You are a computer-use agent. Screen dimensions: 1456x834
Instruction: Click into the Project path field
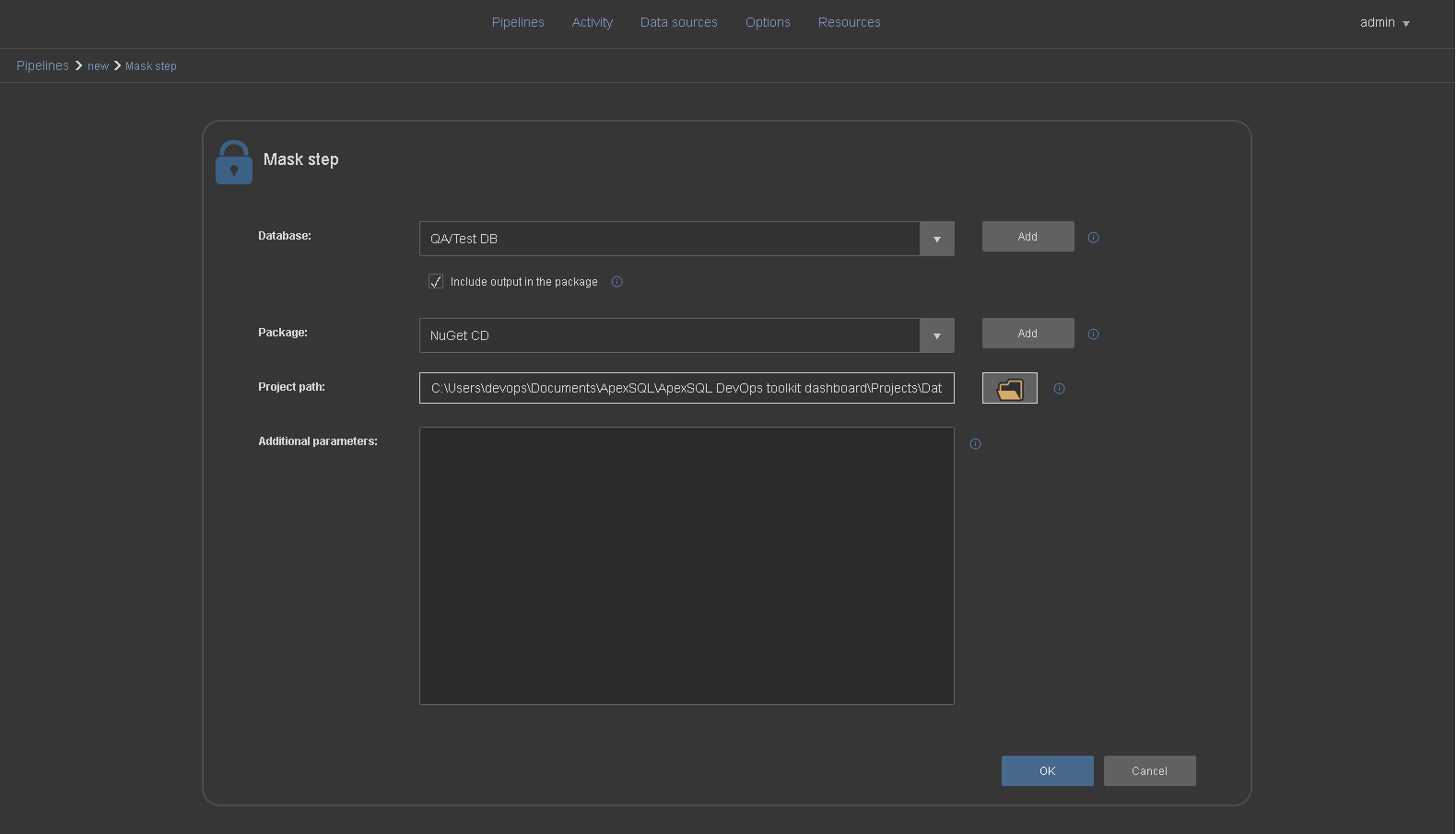(x=687, y=388)
